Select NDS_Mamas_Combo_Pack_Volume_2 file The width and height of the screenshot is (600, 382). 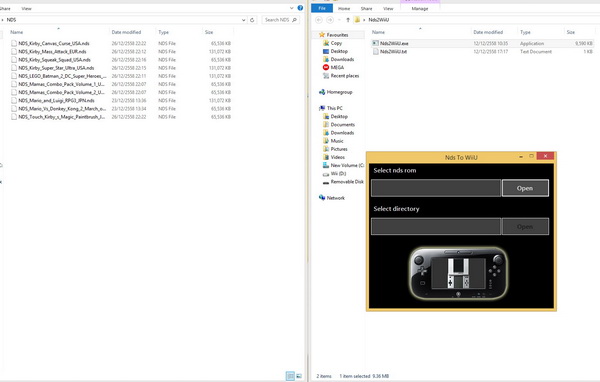(x=61, y=92)
